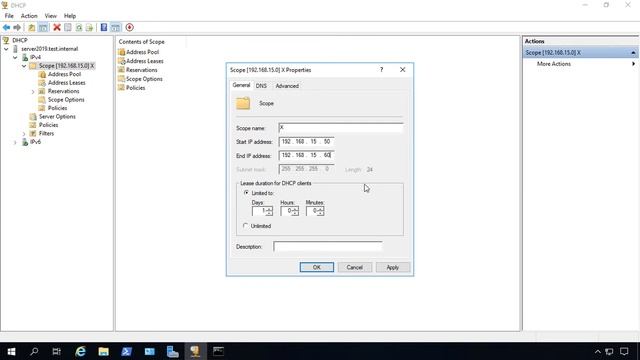This screenshot has width=640, height=360.
Task: Open the Action menu
Action: 29,16
